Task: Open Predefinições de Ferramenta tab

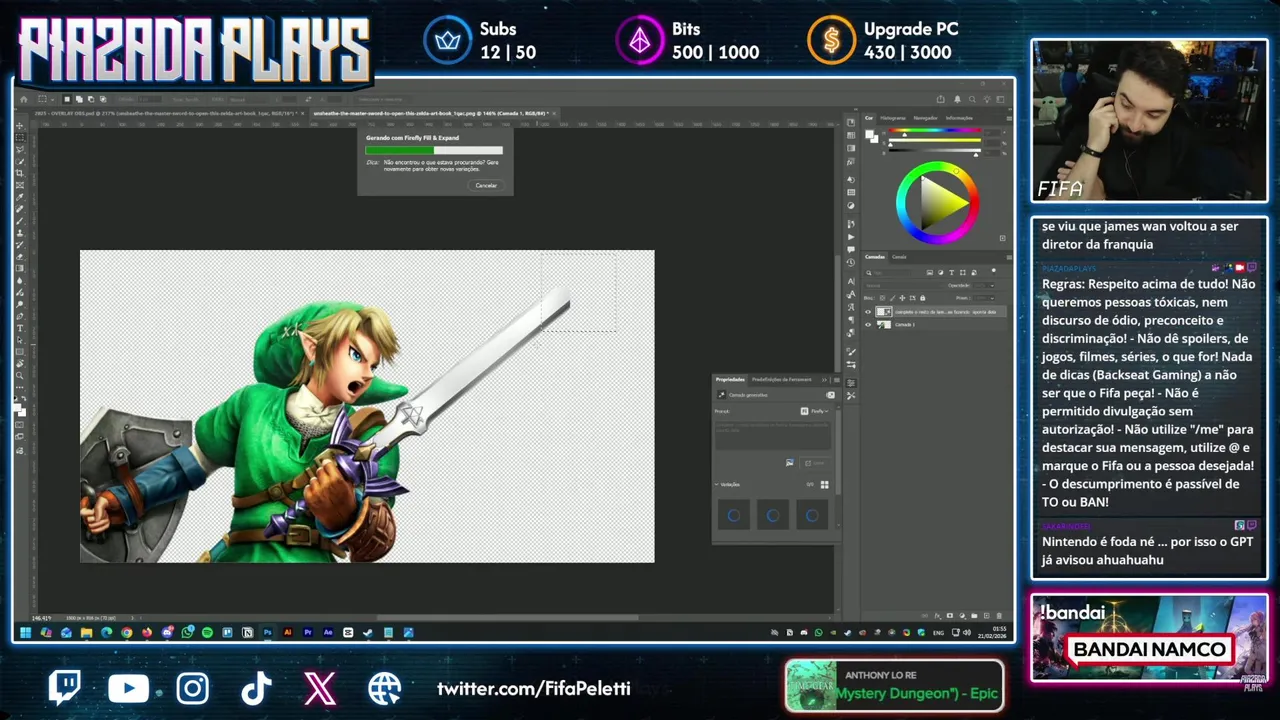Action: 782,380
